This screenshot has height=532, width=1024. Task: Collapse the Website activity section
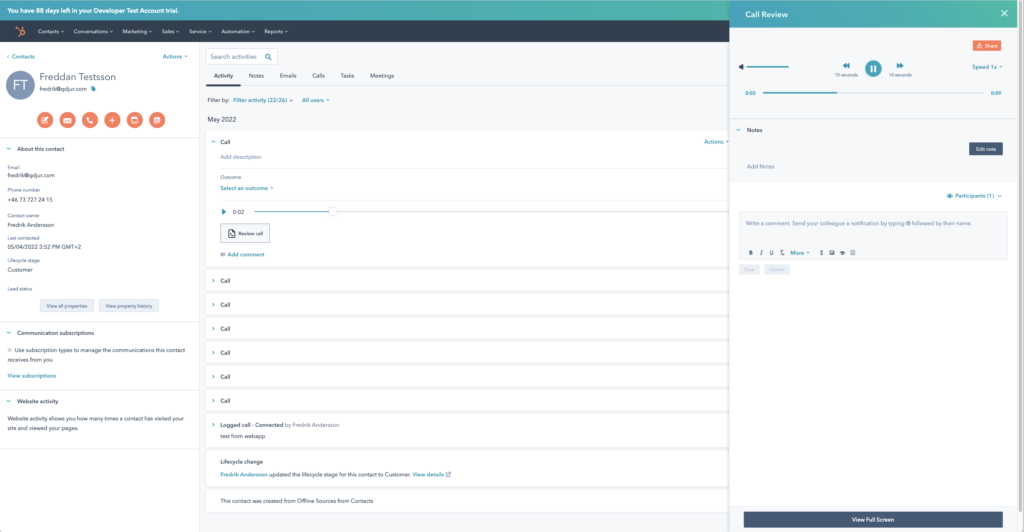8,401
